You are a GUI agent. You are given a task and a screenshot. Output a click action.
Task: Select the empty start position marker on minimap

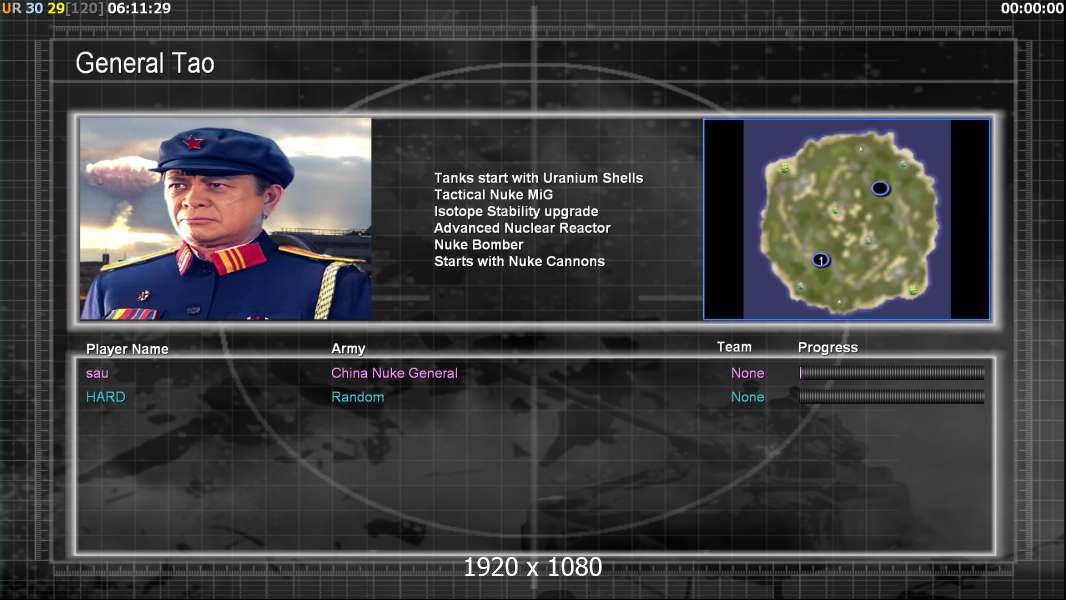pyautogui.click(x=880, y=188)
